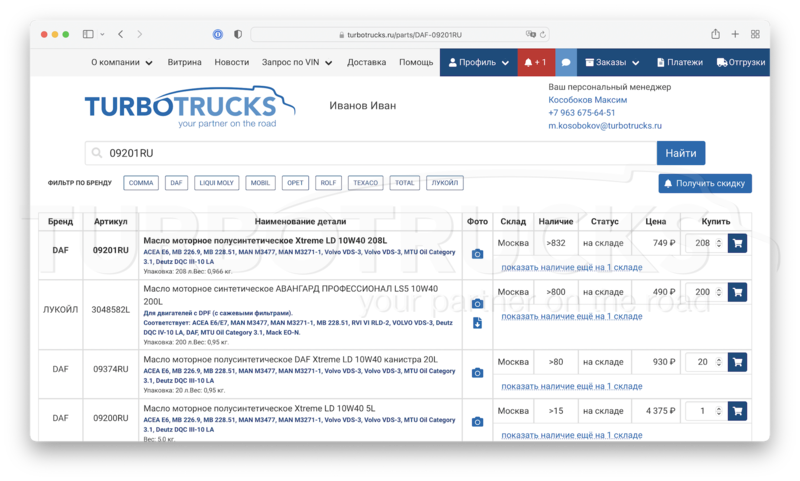Adjust quantity stepper for 09200RU

pyautogui.click(x=718, y=411)
